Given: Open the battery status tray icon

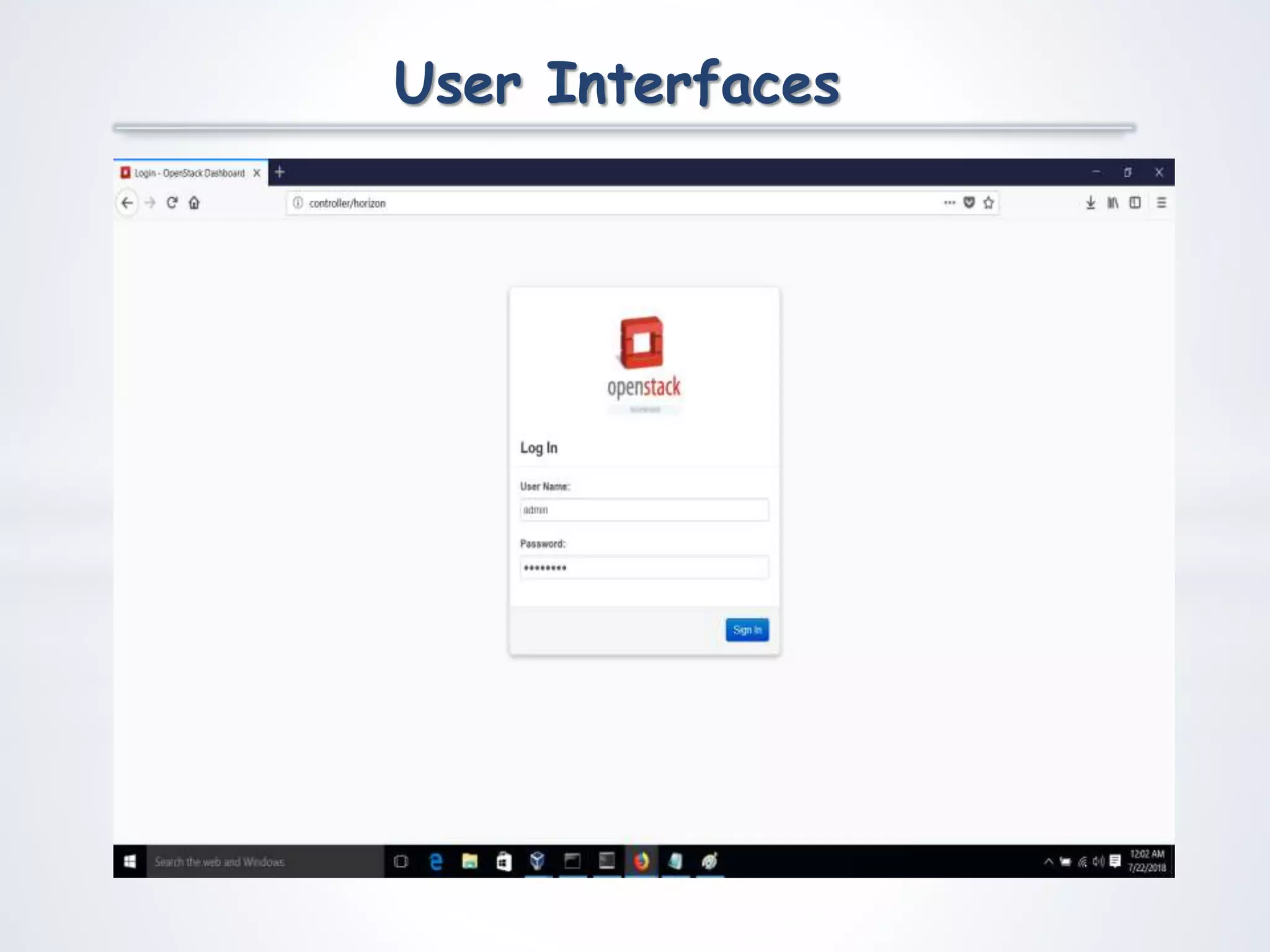Looking at the screenshot, I should click(1065, 862).
